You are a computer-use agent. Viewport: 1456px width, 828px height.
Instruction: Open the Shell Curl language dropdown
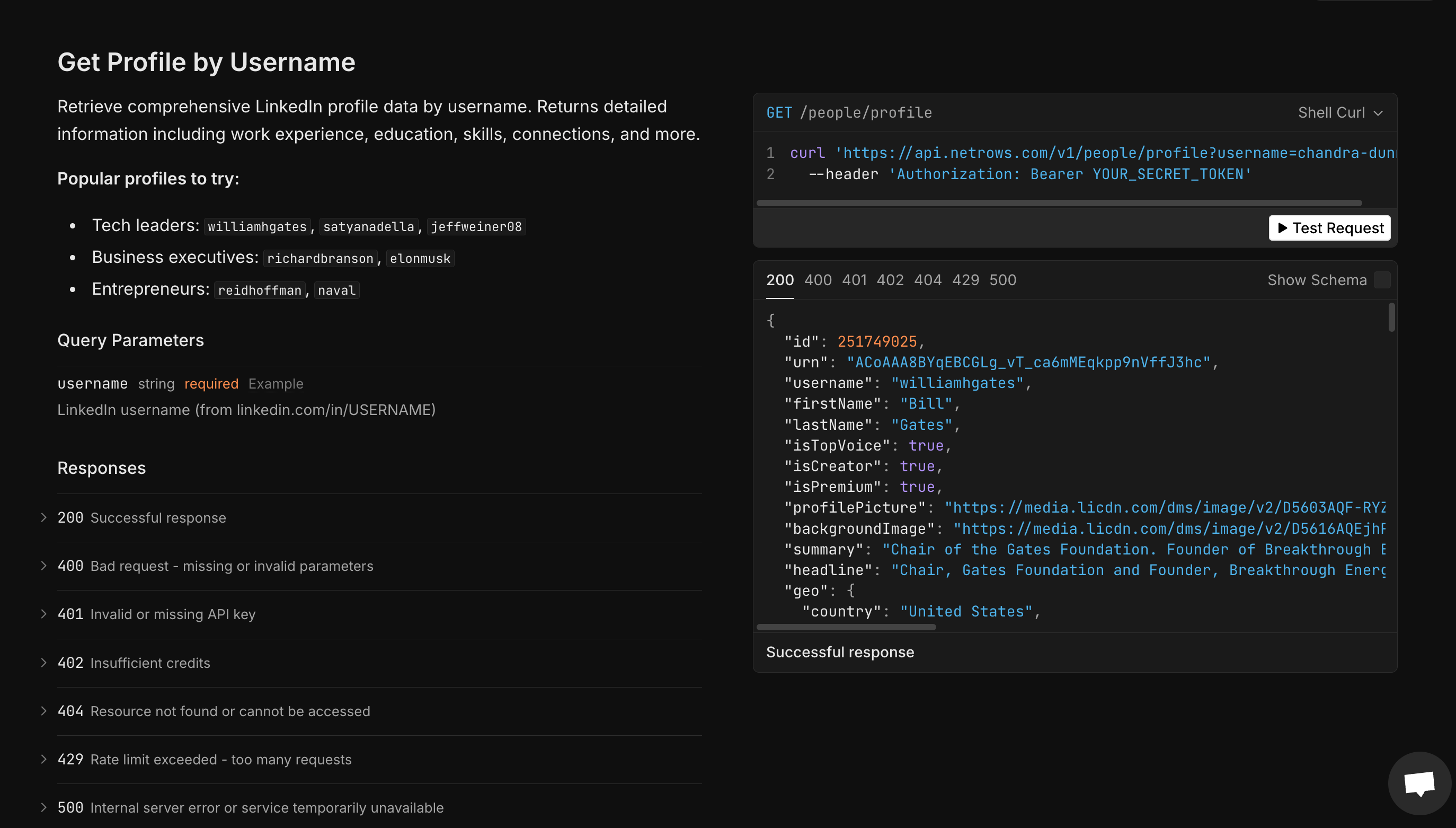point(1340,112)
